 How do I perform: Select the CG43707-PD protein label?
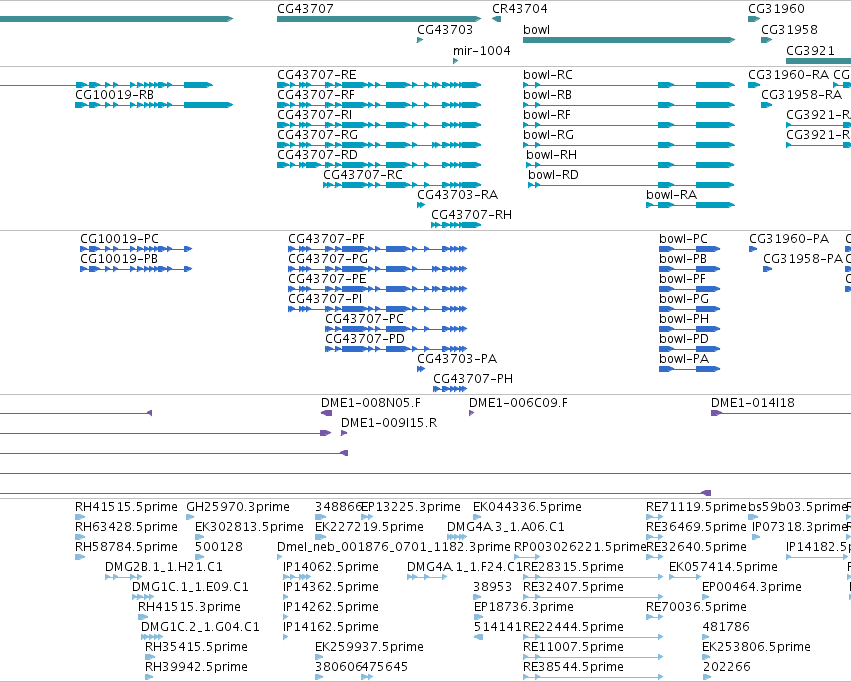(x=365, y=340)
